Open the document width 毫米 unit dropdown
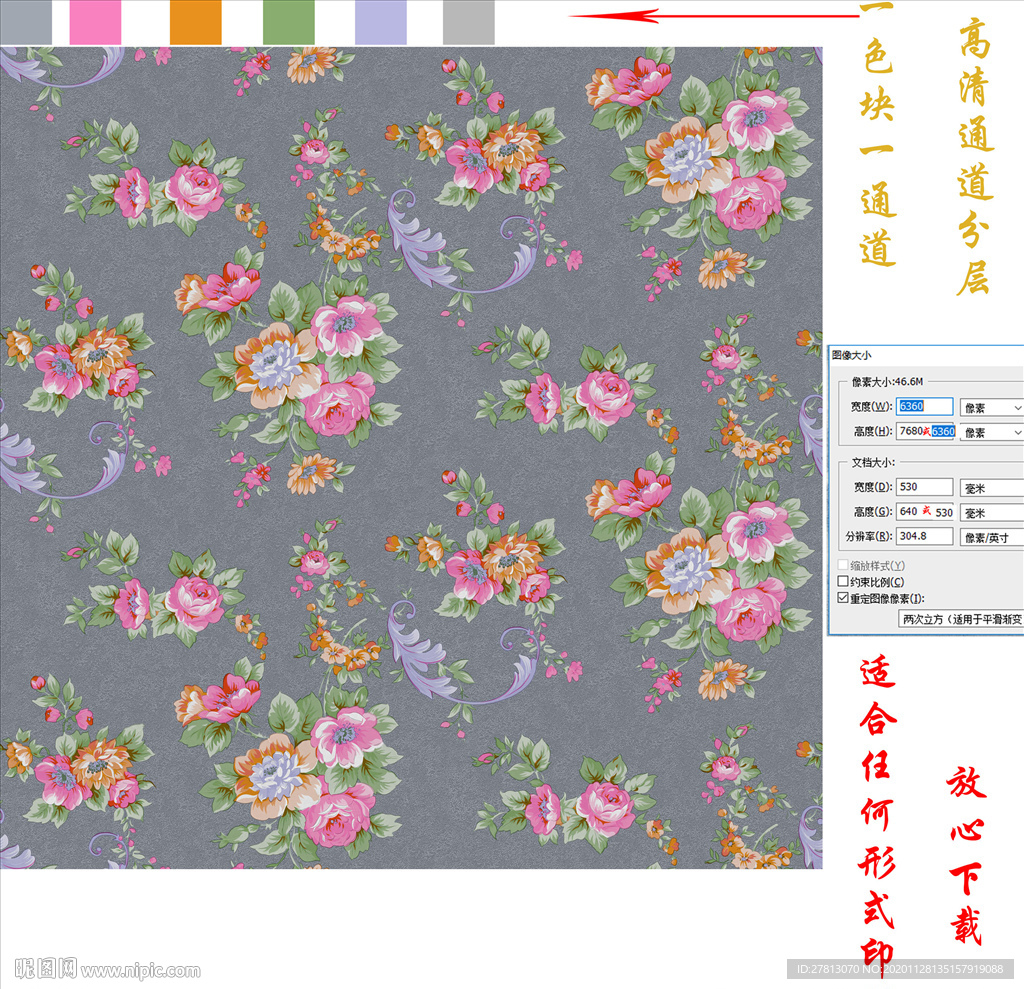 [x=991, y=487]
